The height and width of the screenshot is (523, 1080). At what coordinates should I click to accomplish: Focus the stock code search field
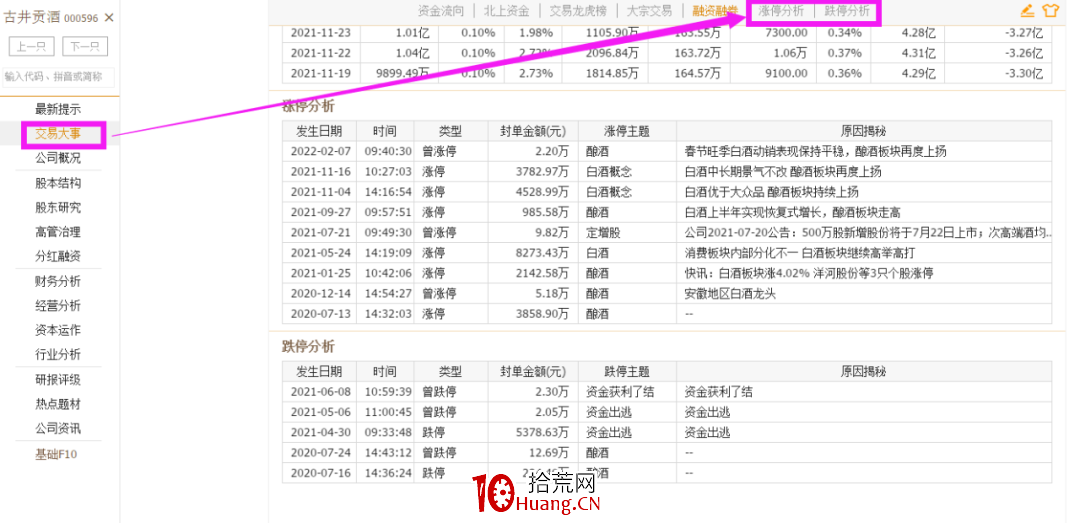click(58, 77)
